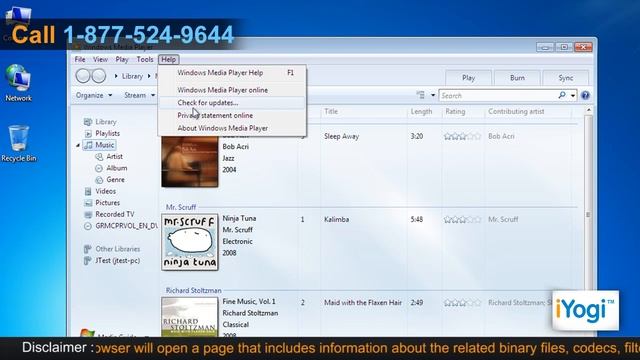This screenshot has height=360, width=640.
Task: Choose Check for updates...
Action: pyautogui.click(x=232, y=103)
